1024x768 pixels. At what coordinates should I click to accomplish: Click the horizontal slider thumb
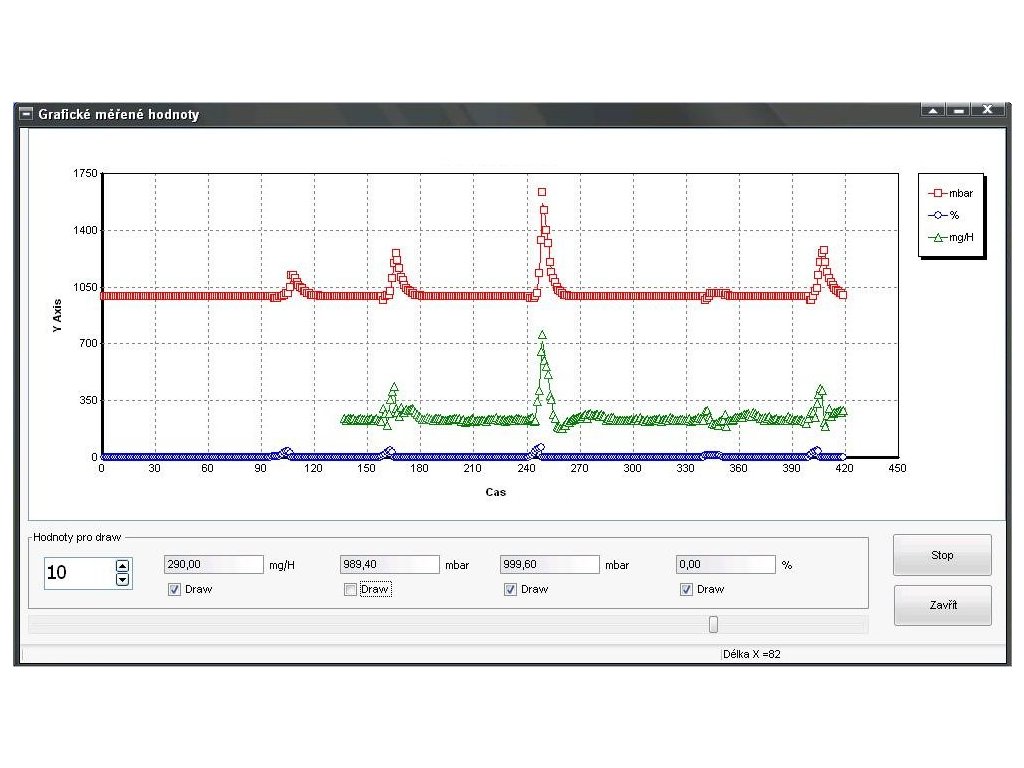[x=713, y=624]
